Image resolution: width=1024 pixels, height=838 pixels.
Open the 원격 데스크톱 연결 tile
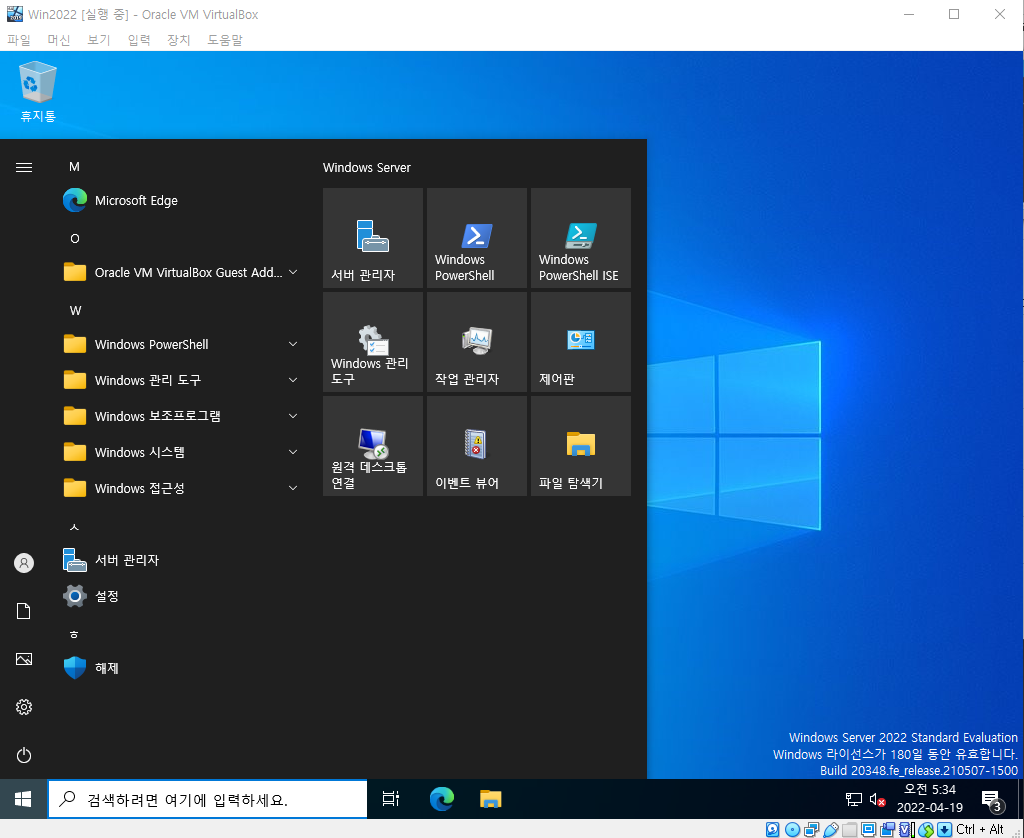(372, 445)
